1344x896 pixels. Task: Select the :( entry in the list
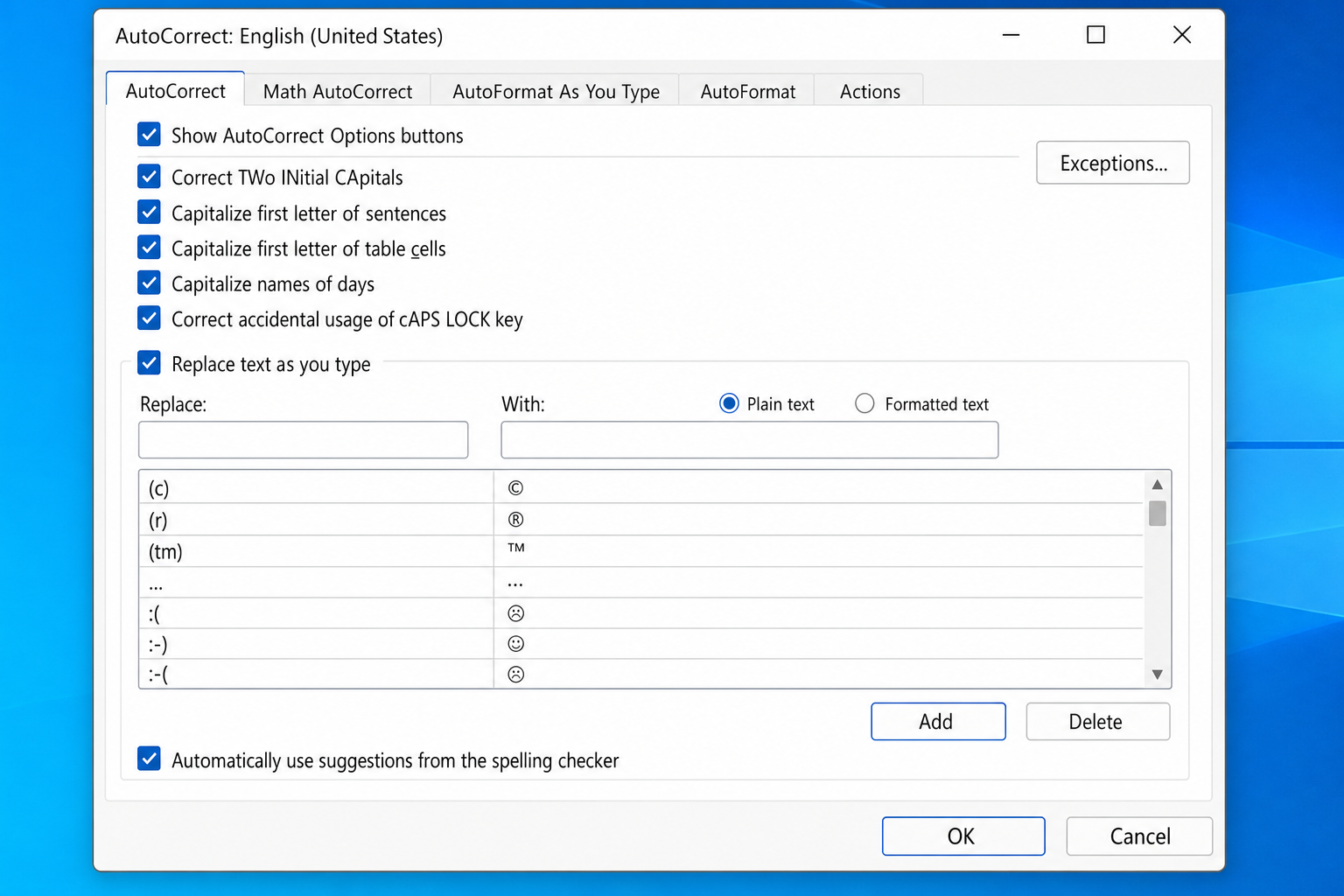(x=316, y=613)
